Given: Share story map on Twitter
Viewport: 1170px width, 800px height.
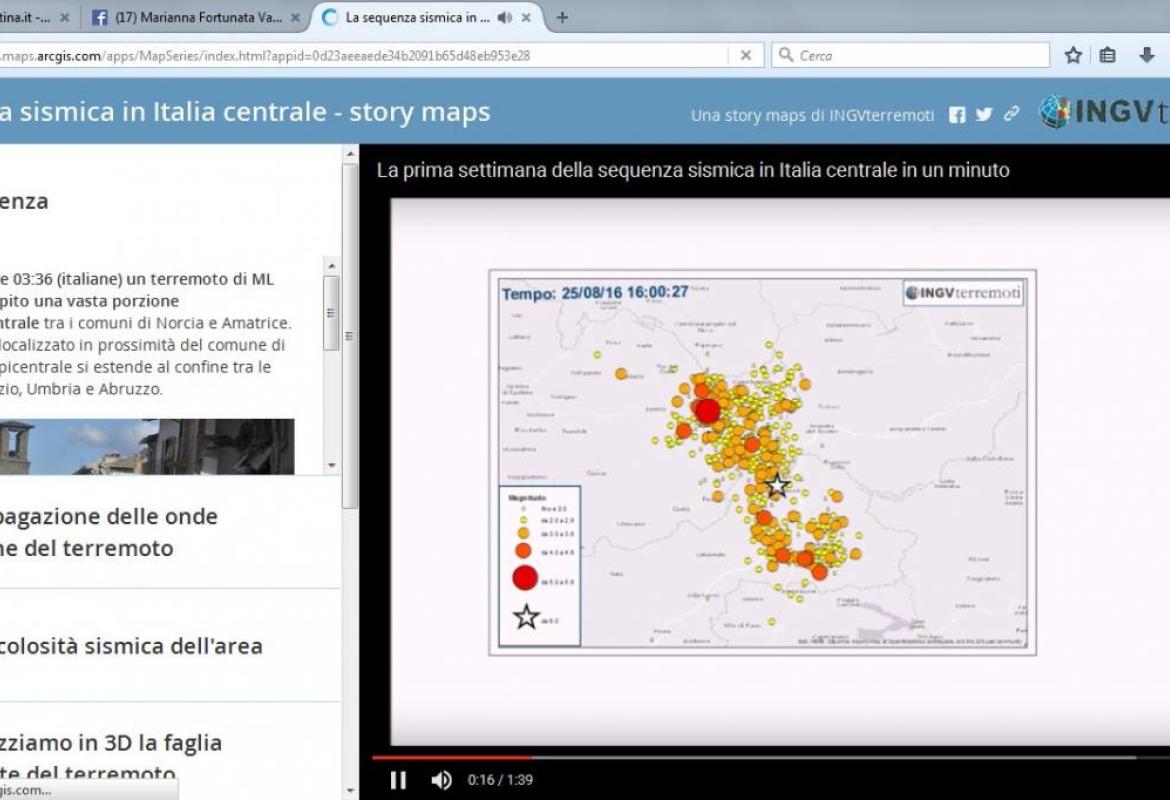Looking at the screenshot, I should pyautogui.click(x=984, y=114).
